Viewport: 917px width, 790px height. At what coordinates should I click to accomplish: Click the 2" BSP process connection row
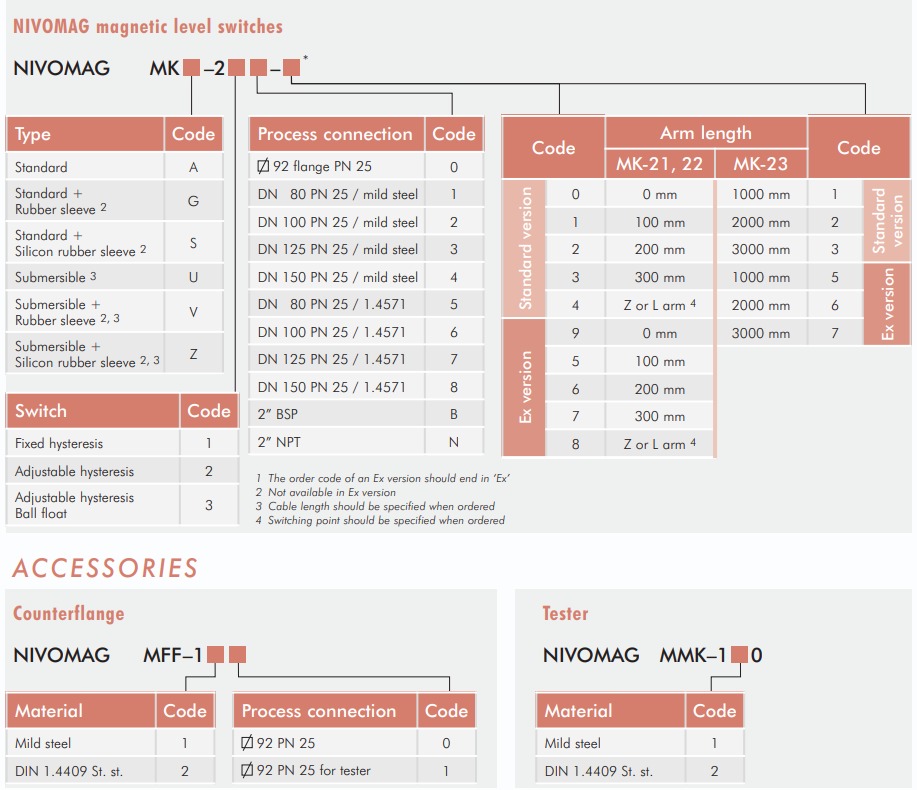(x=366, y=414)
